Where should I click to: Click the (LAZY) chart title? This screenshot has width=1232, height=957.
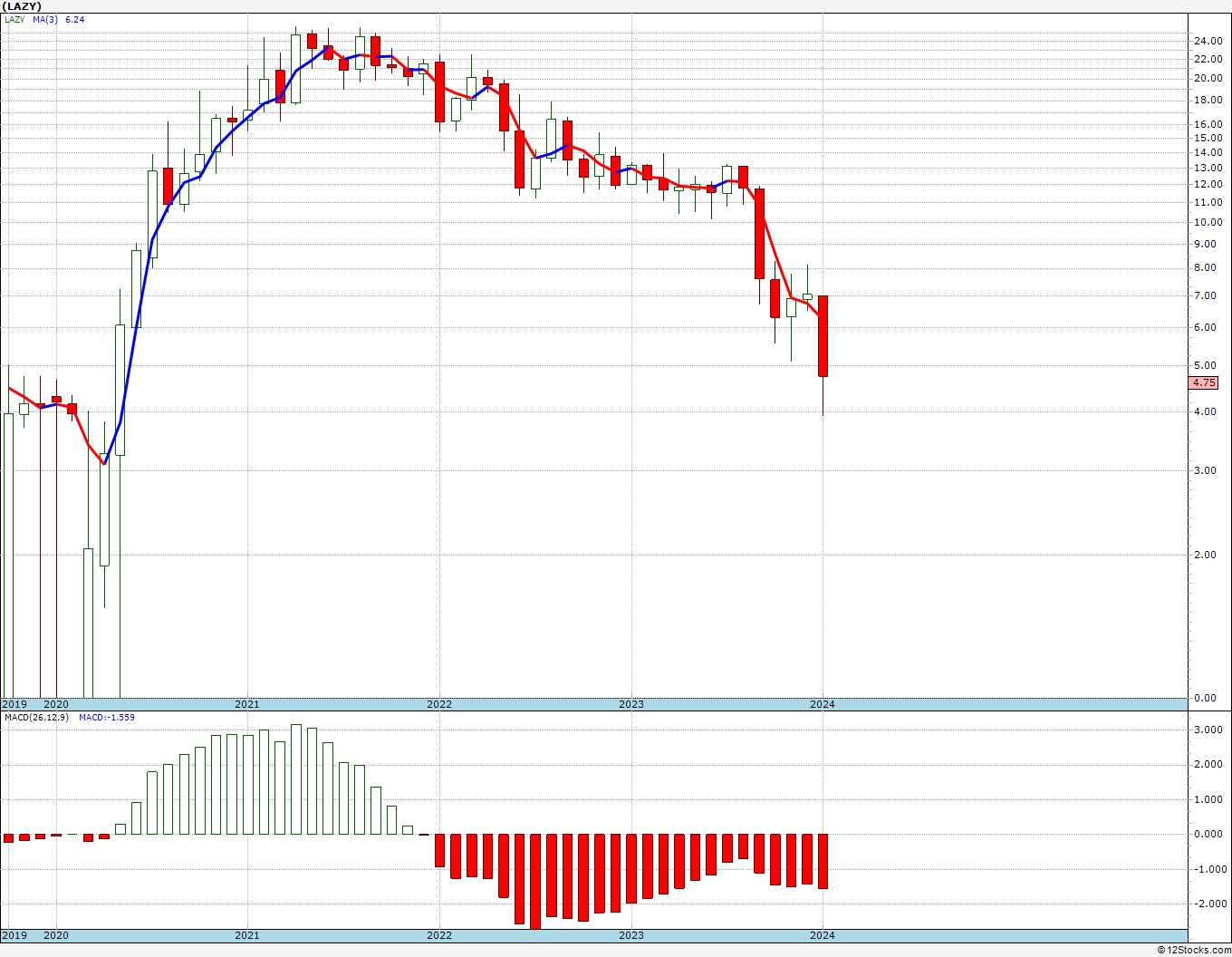[22, 6]
